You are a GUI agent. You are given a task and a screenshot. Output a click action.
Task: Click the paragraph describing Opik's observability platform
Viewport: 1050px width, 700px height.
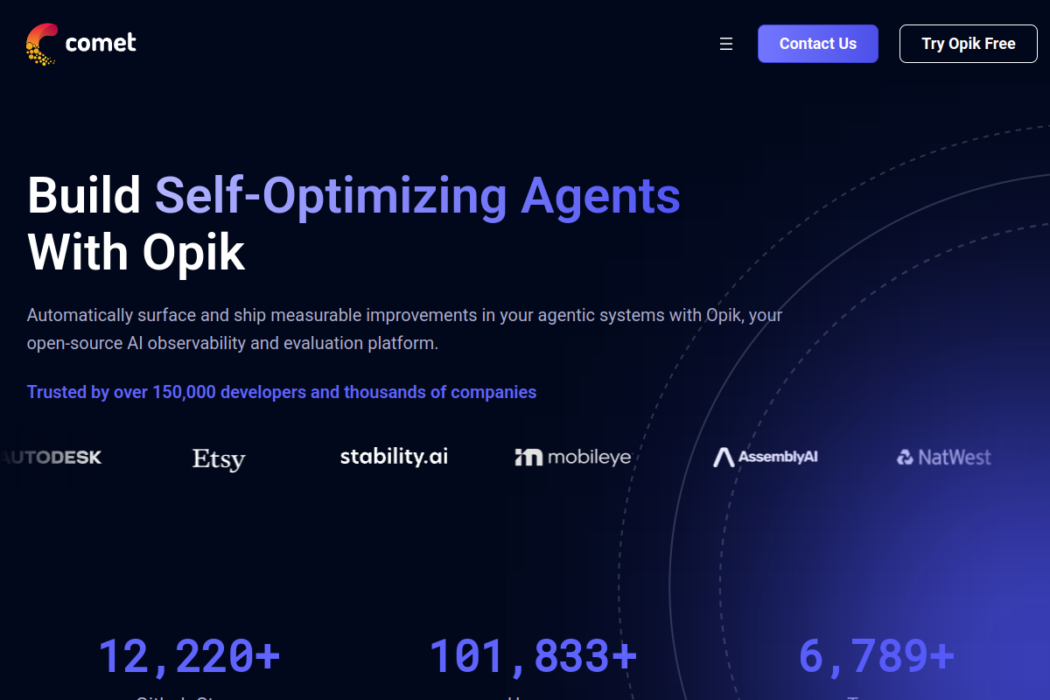404,329
